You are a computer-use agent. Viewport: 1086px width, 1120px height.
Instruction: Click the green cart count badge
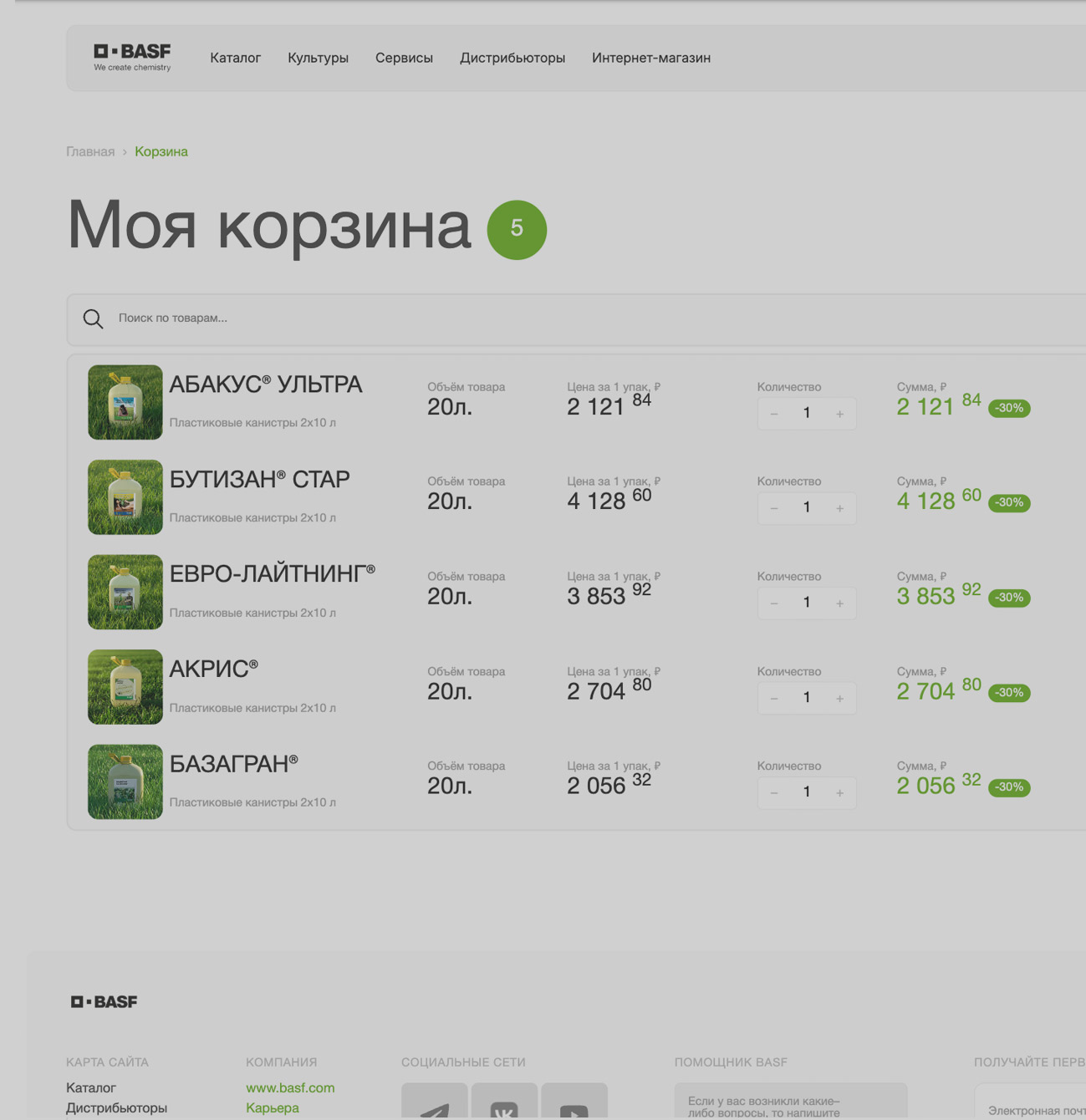[517, 229]
